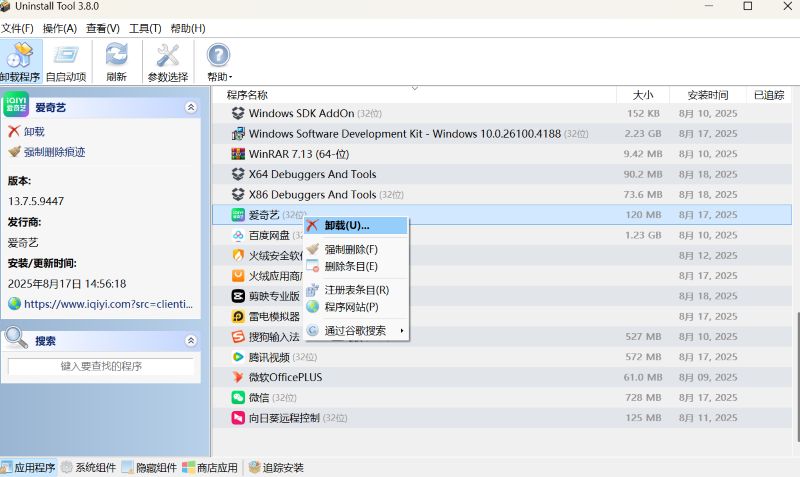
Task: Switch to the 追踪安装 bottom tab
Action: pos(276,467)
